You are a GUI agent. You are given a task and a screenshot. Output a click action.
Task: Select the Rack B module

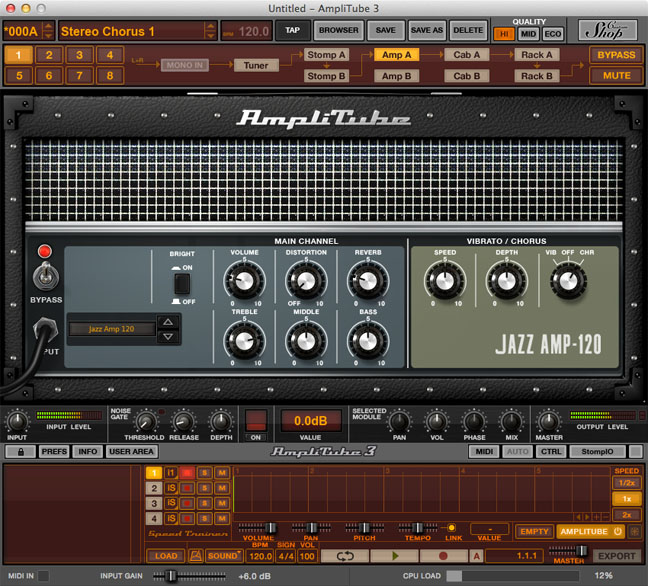pyautogui.click(x=537, y=76)
